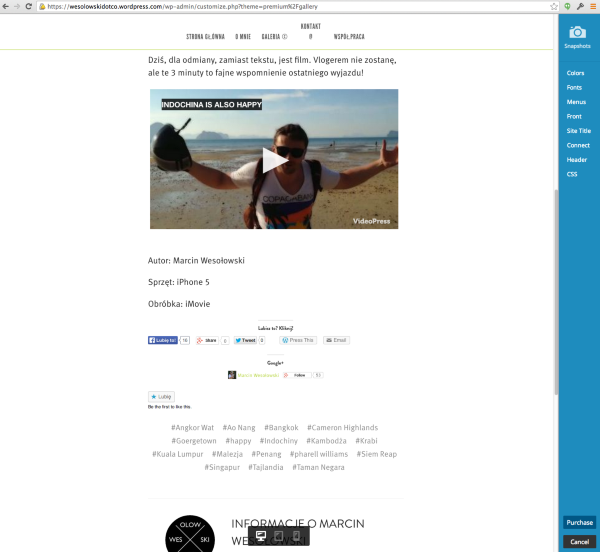The height and width of the screenshot is (552, 600).
Task: Open the #Indochiny tag
Action: [279, 441]
